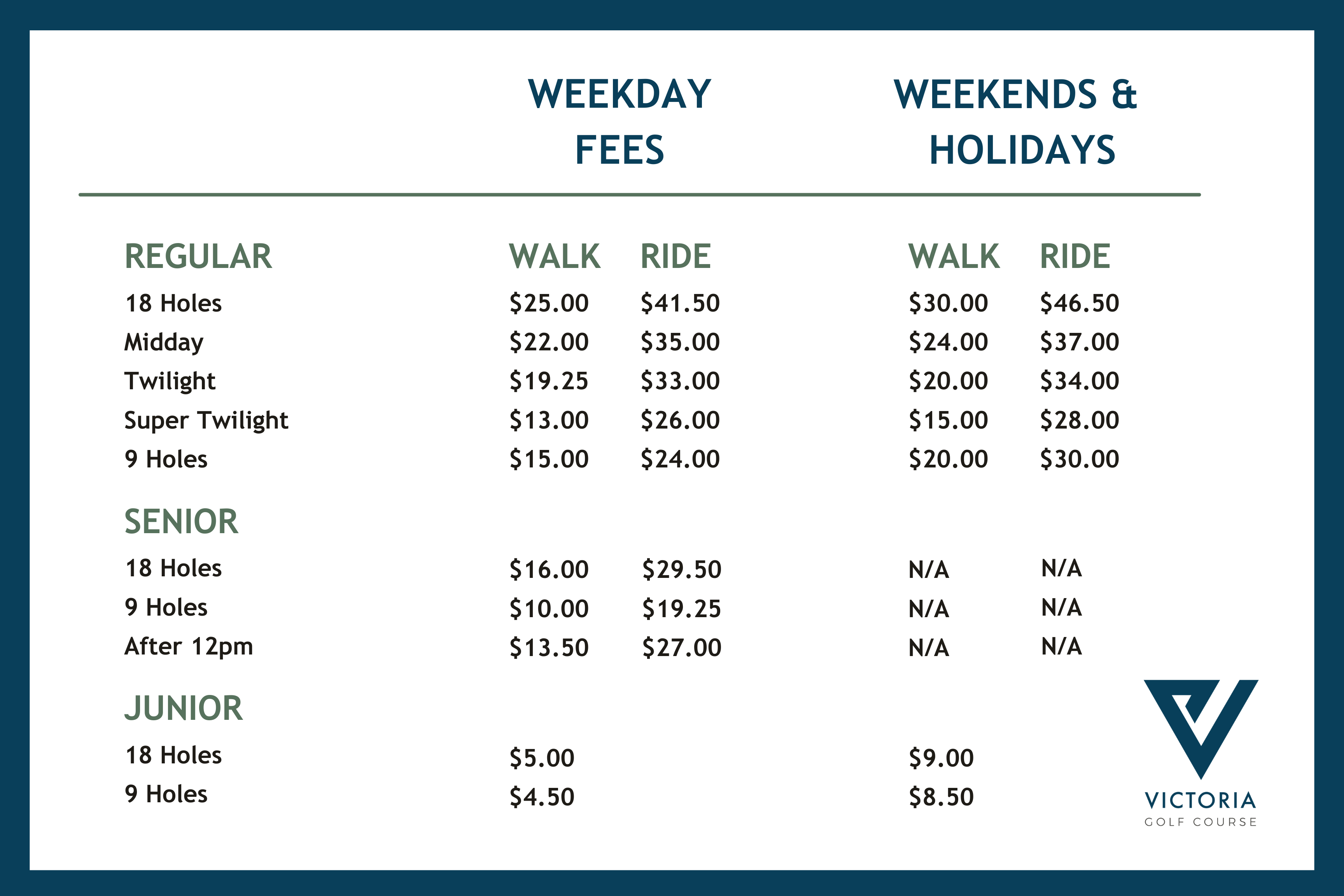Click the After 12pm row label
The height and width of the screenshot is (896, 1344).
click(x=189, y=646)
